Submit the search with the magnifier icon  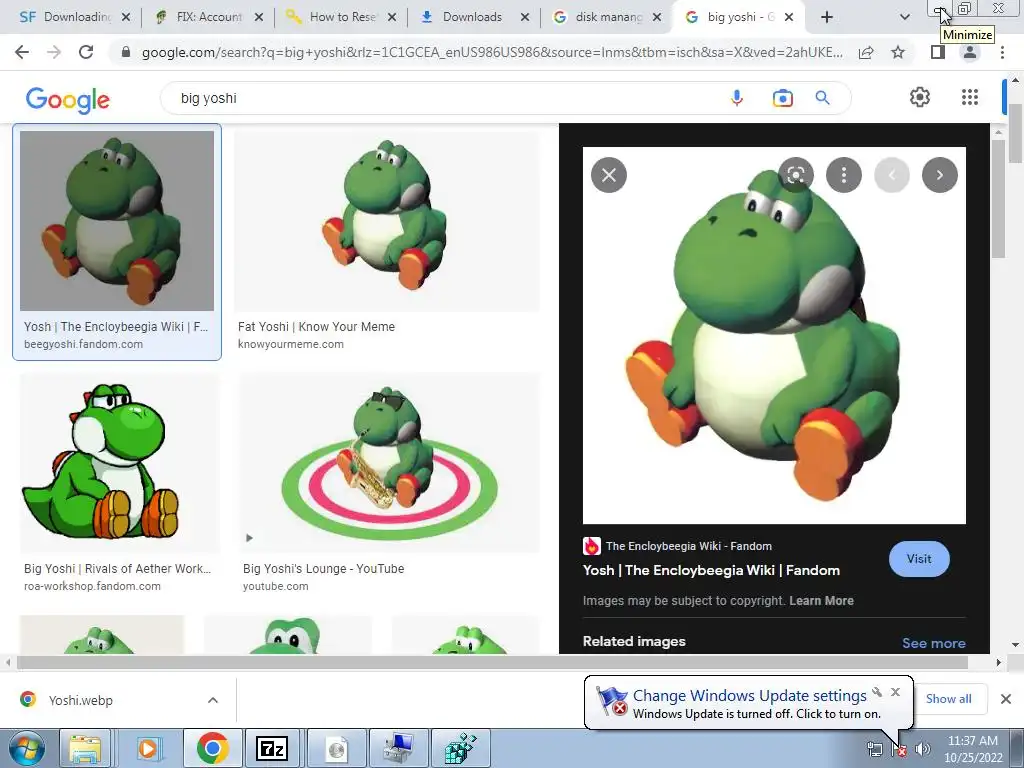click(822, 98)
